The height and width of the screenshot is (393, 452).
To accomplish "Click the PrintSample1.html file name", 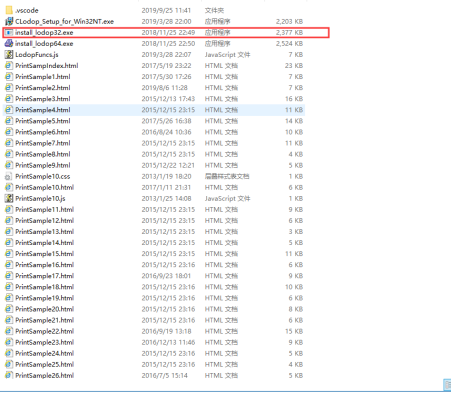I will click(43, 77).
